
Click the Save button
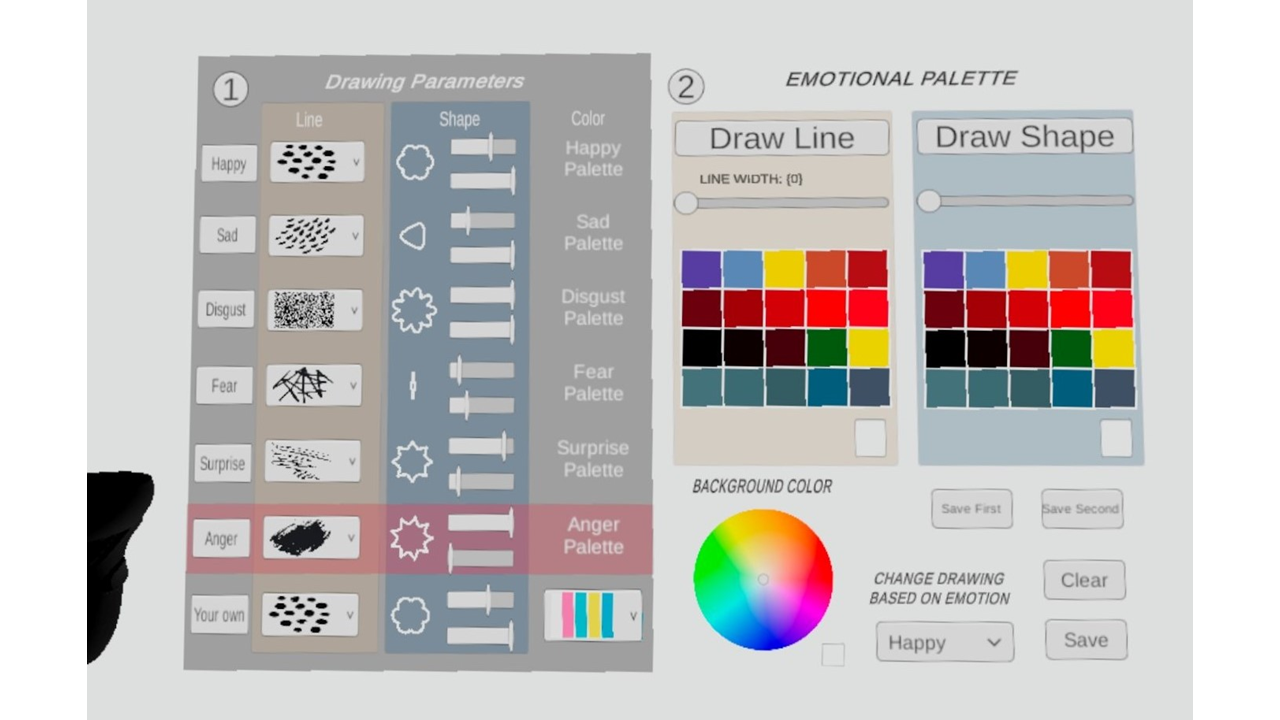[1086, 640]
